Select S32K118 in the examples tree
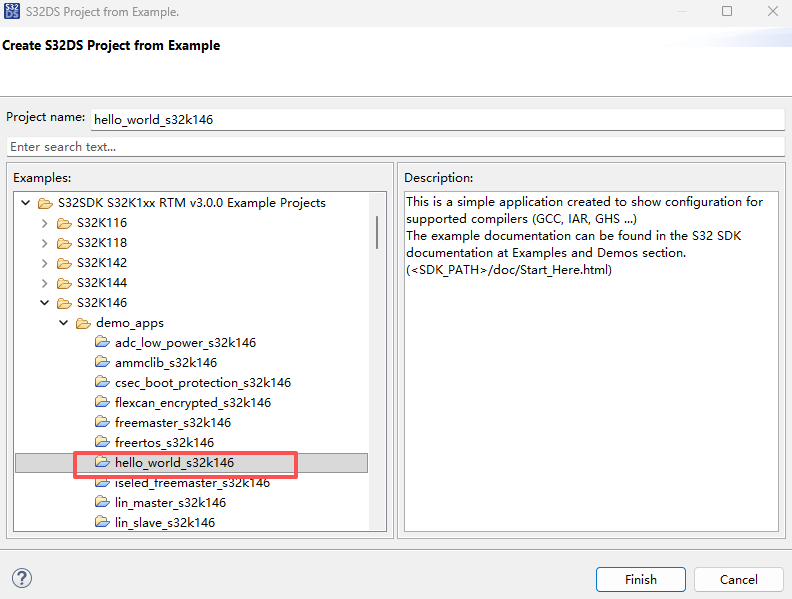 (x=102, y=243)
